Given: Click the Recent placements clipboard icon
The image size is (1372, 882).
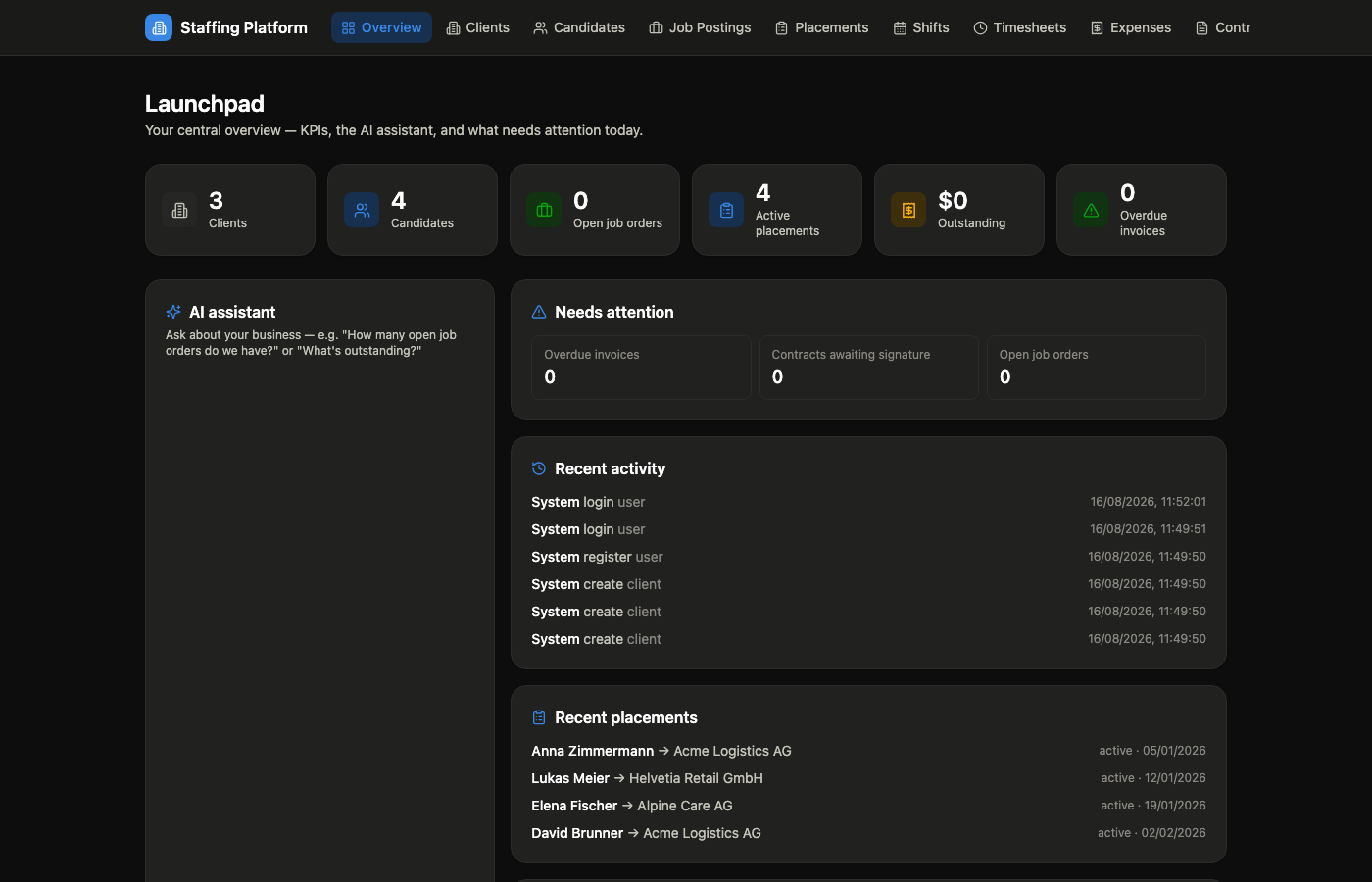Looking at the screenshot, I should coord(539,717).
